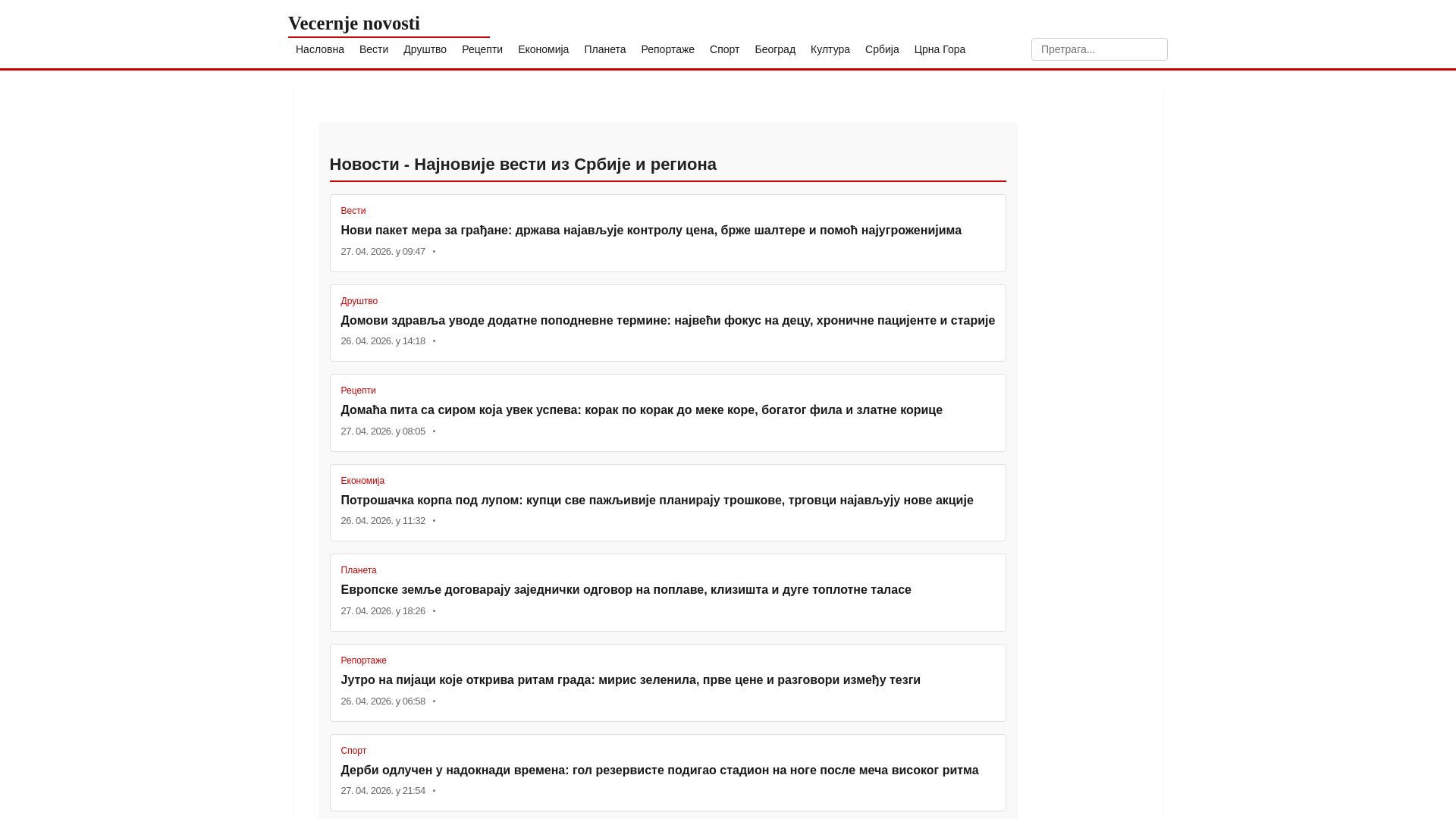This screenshot has width=1456, height=819.
Task: Click Репортаже category label on article card
Action: (364, 661)
